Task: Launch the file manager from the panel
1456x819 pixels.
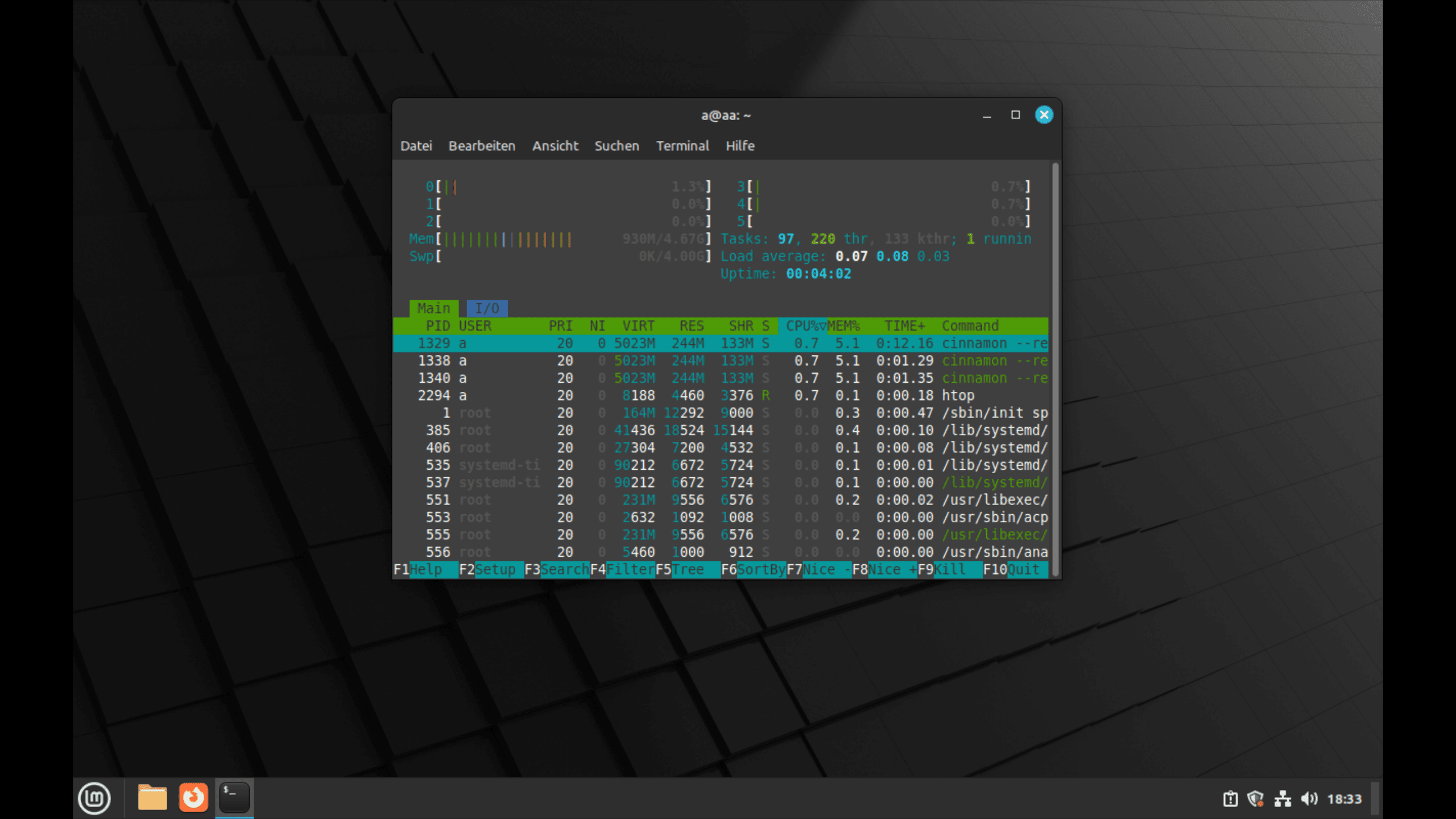Action: [152, 798]
